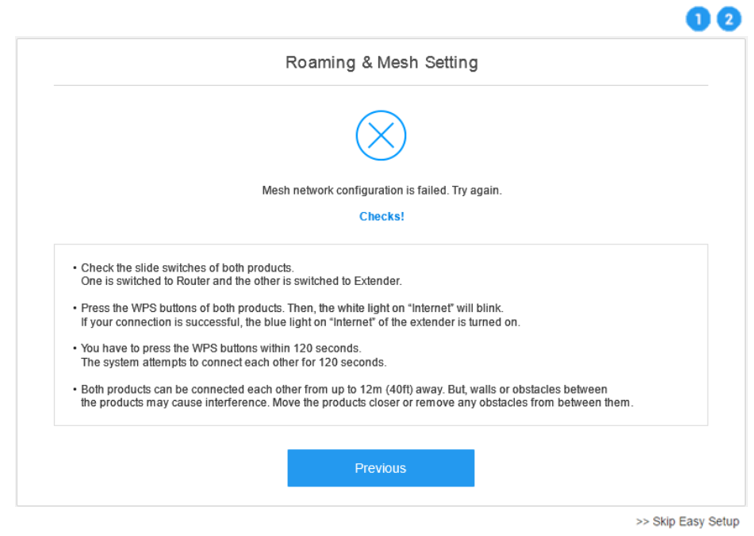The width and height of the screenshot is (754, 536).
Task: Click the slide switches check item
Action: click(x=187, y=268)
